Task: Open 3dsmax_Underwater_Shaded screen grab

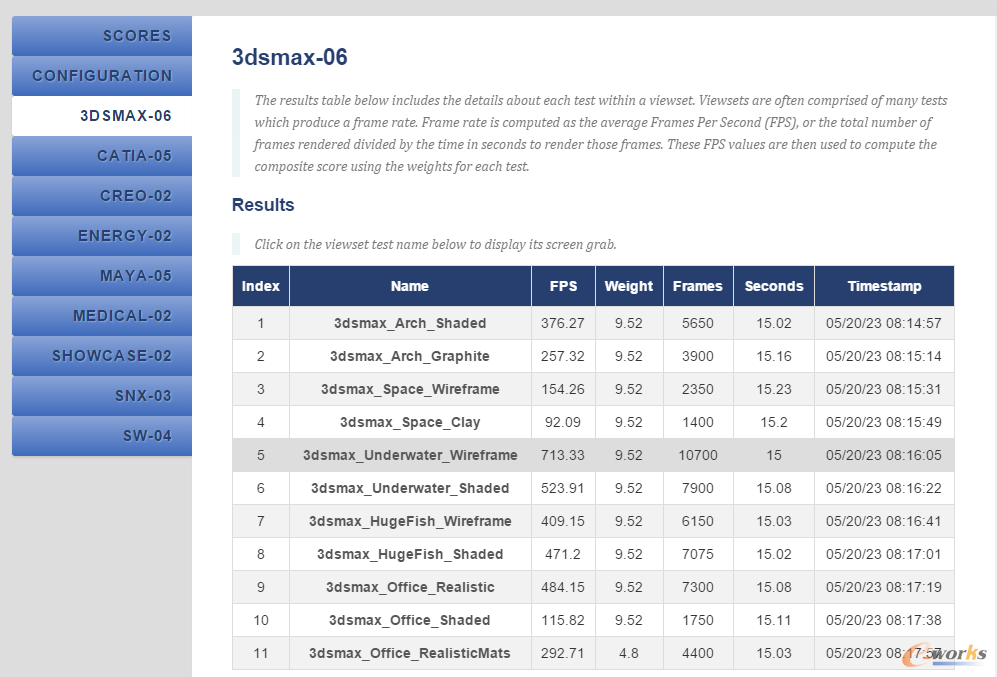Action: pyautogui.click(x=410, y=488)
